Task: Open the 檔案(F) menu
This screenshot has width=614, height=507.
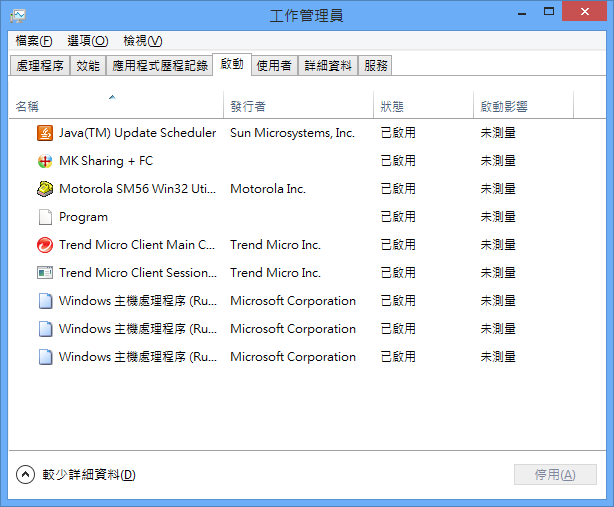Action: [34, 41]
